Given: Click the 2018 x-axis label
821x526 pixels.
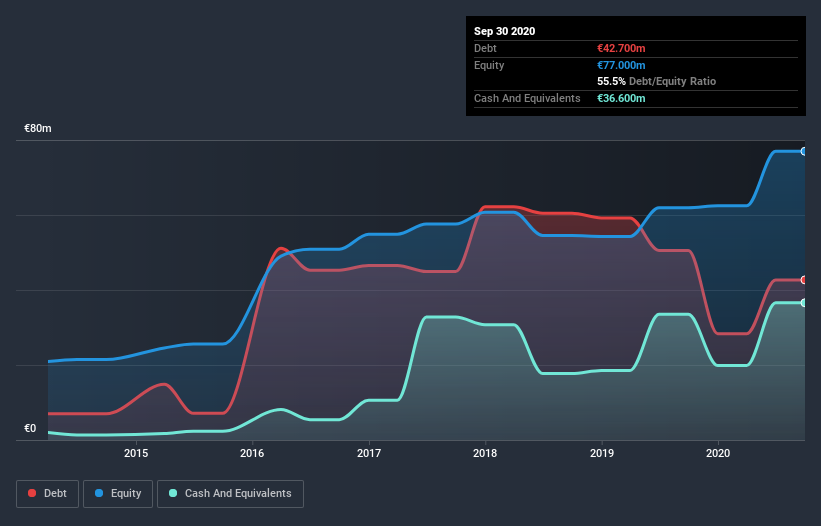Looking at the screenshot, I should 485,453.
